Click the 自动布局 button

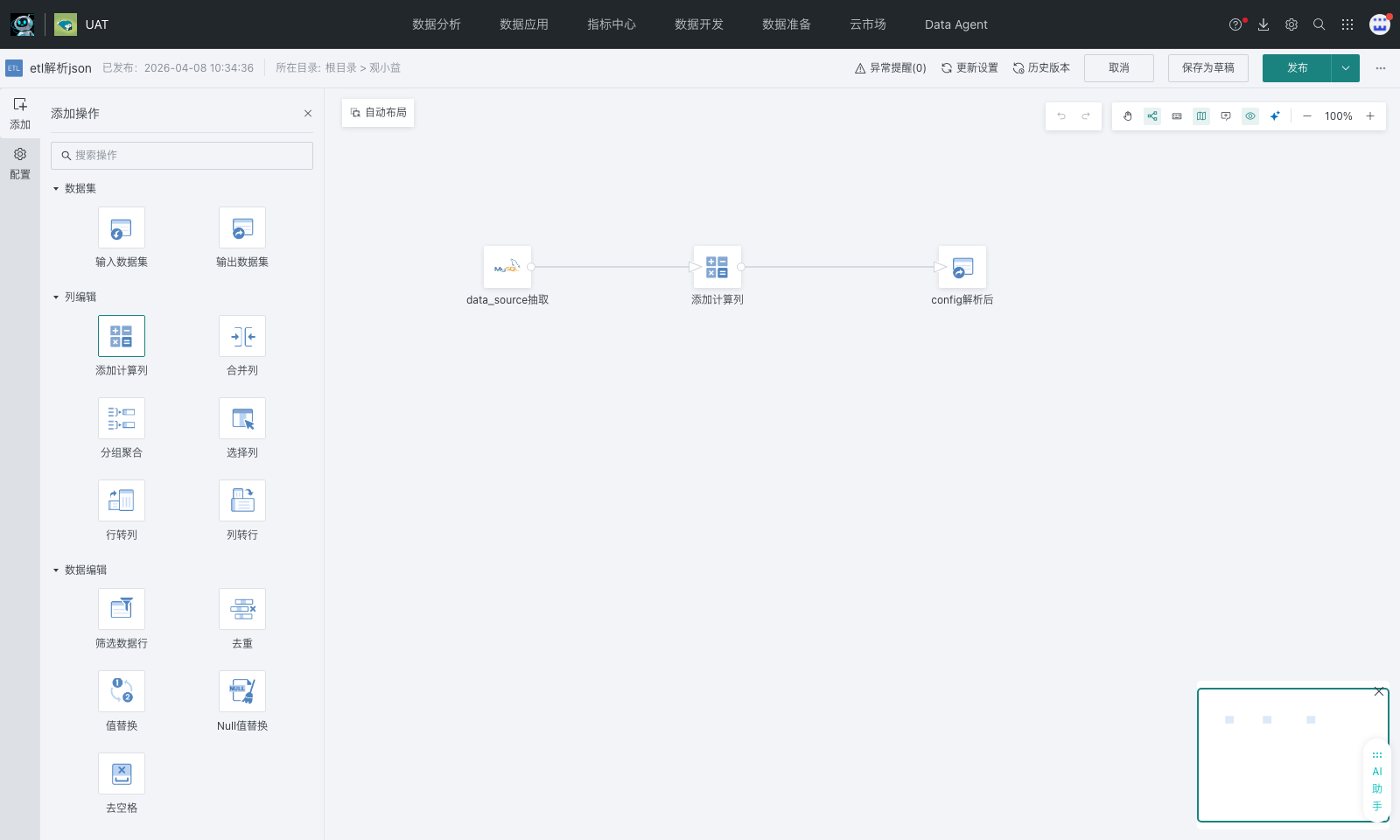pos(378,113)
